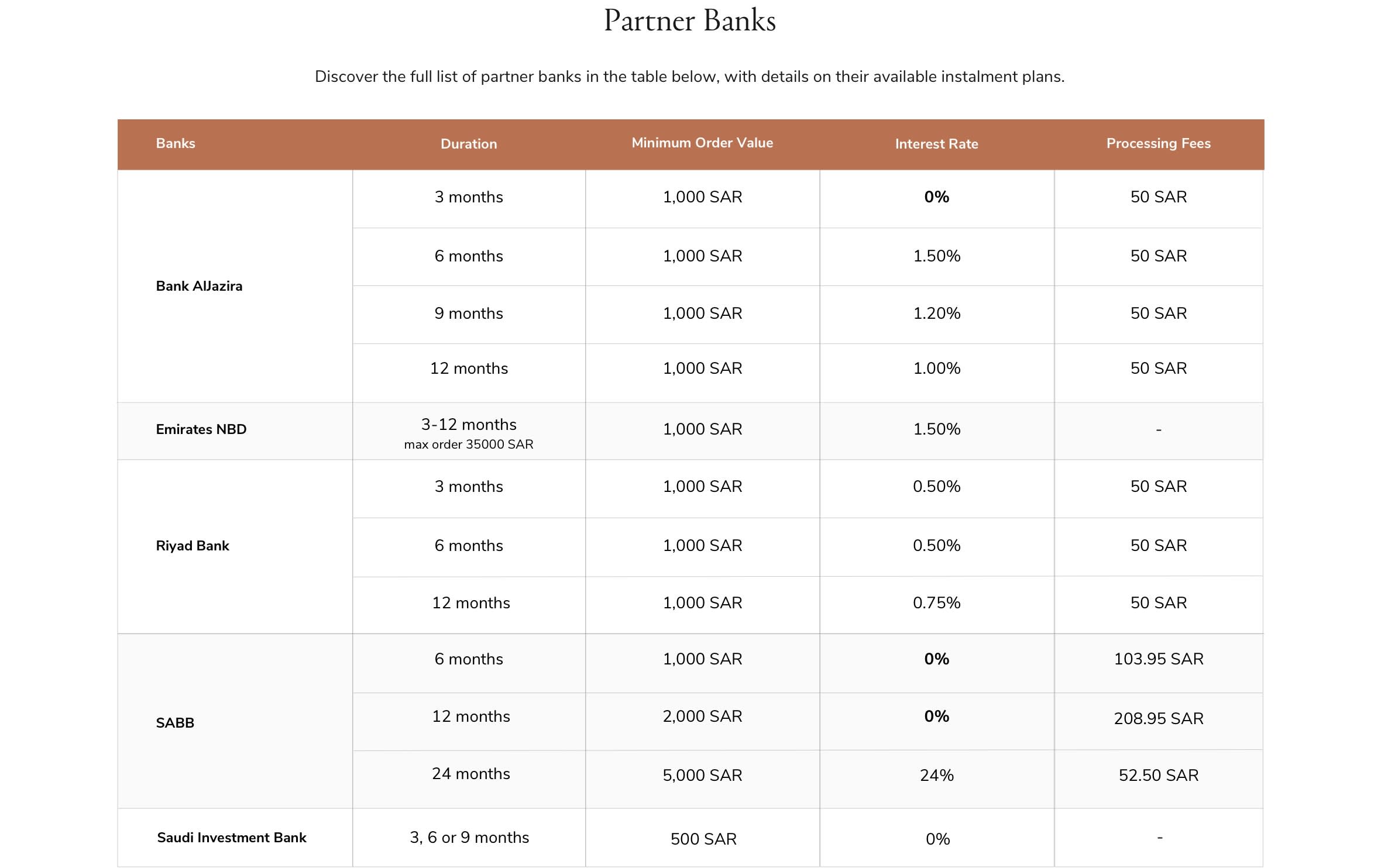Select the Banks column header
Image resolution: width=1381 pixels, height=868 pixels.
[176, 143]
